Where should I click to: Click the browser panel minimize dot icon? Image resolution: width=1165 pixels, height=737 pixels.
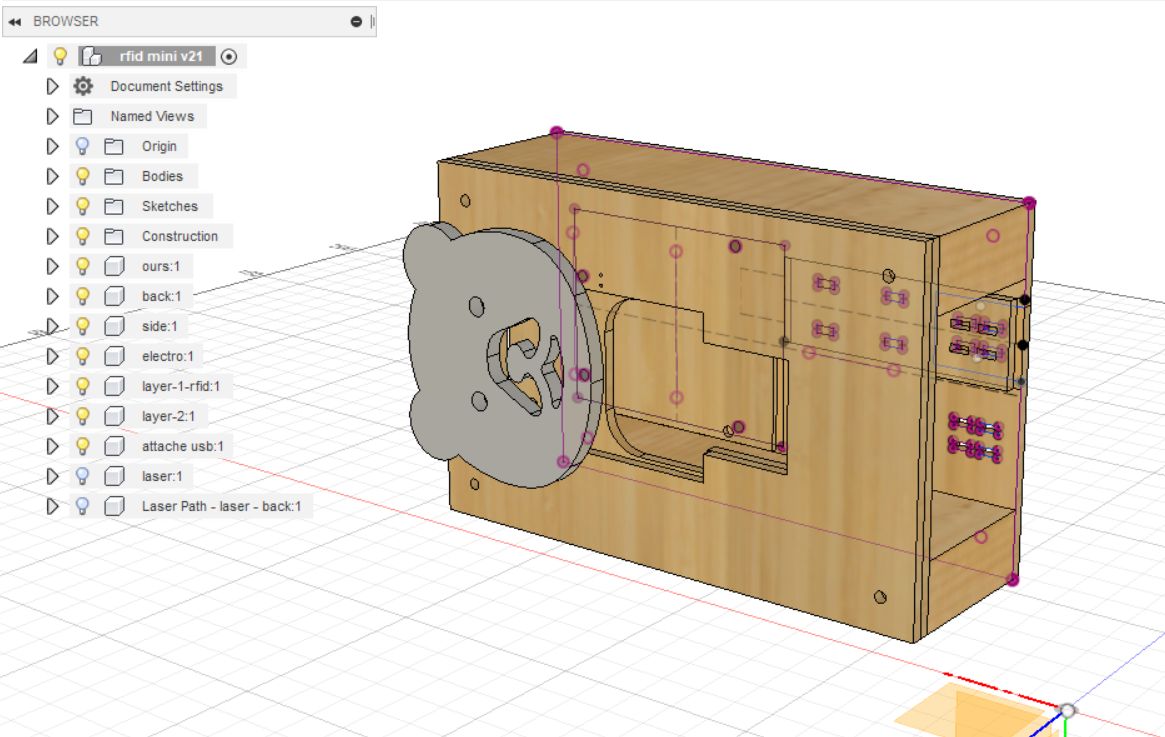(x=356, y=22)
